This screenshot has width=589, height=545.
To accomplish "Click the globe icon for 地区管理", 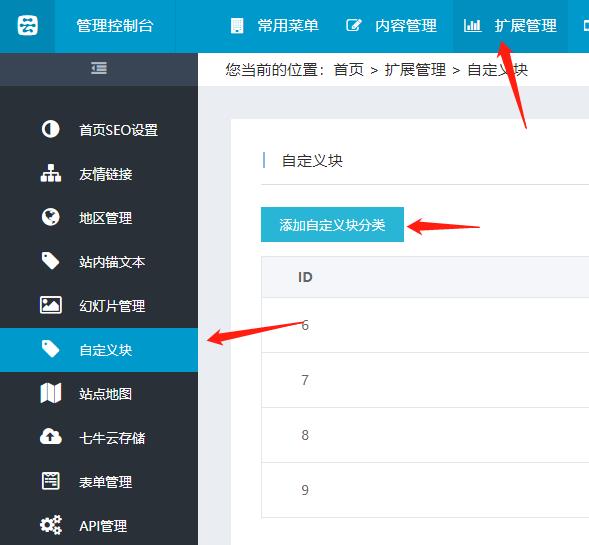I will point(51,217).
